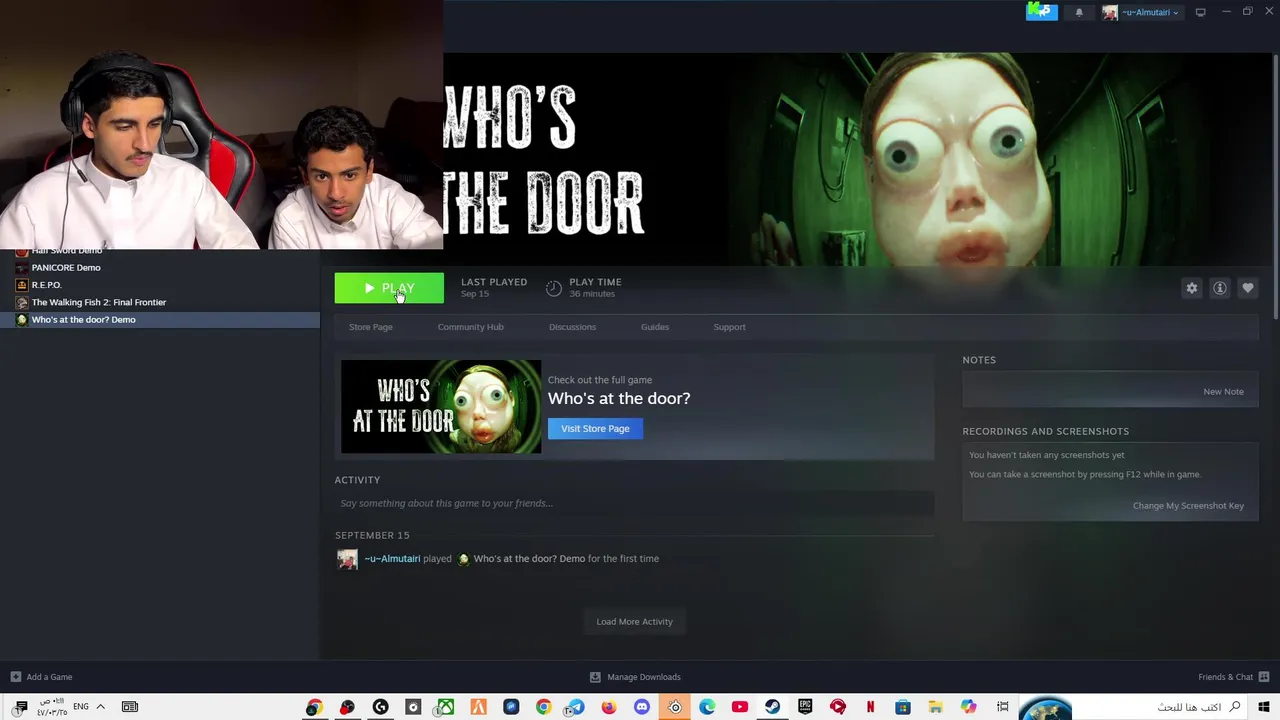Open the Guides tab

[x=655, y=327]
